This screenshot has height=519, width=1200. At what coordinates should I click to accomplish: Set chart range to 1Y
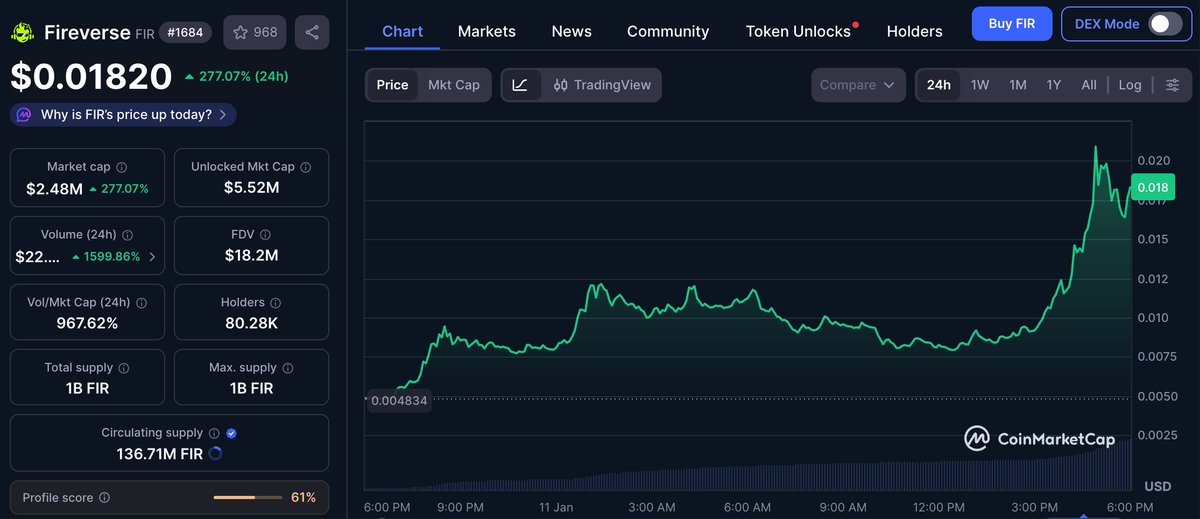[1054, 85]
